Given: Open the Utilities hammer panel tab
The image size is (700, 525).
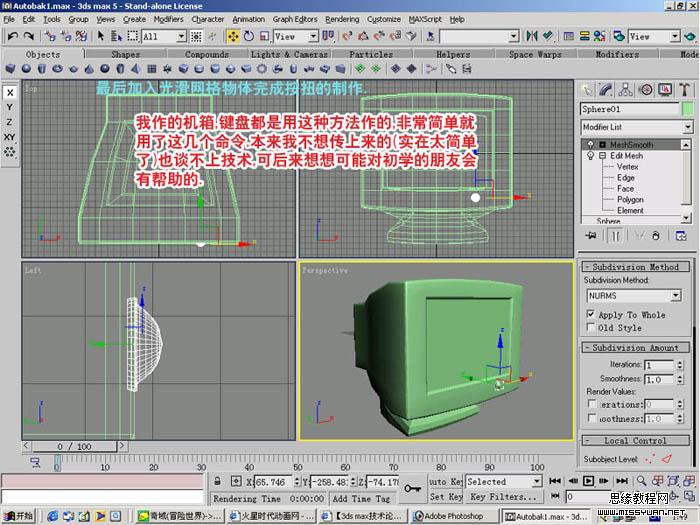Looking at the screenshot, I should pos(684,90).
